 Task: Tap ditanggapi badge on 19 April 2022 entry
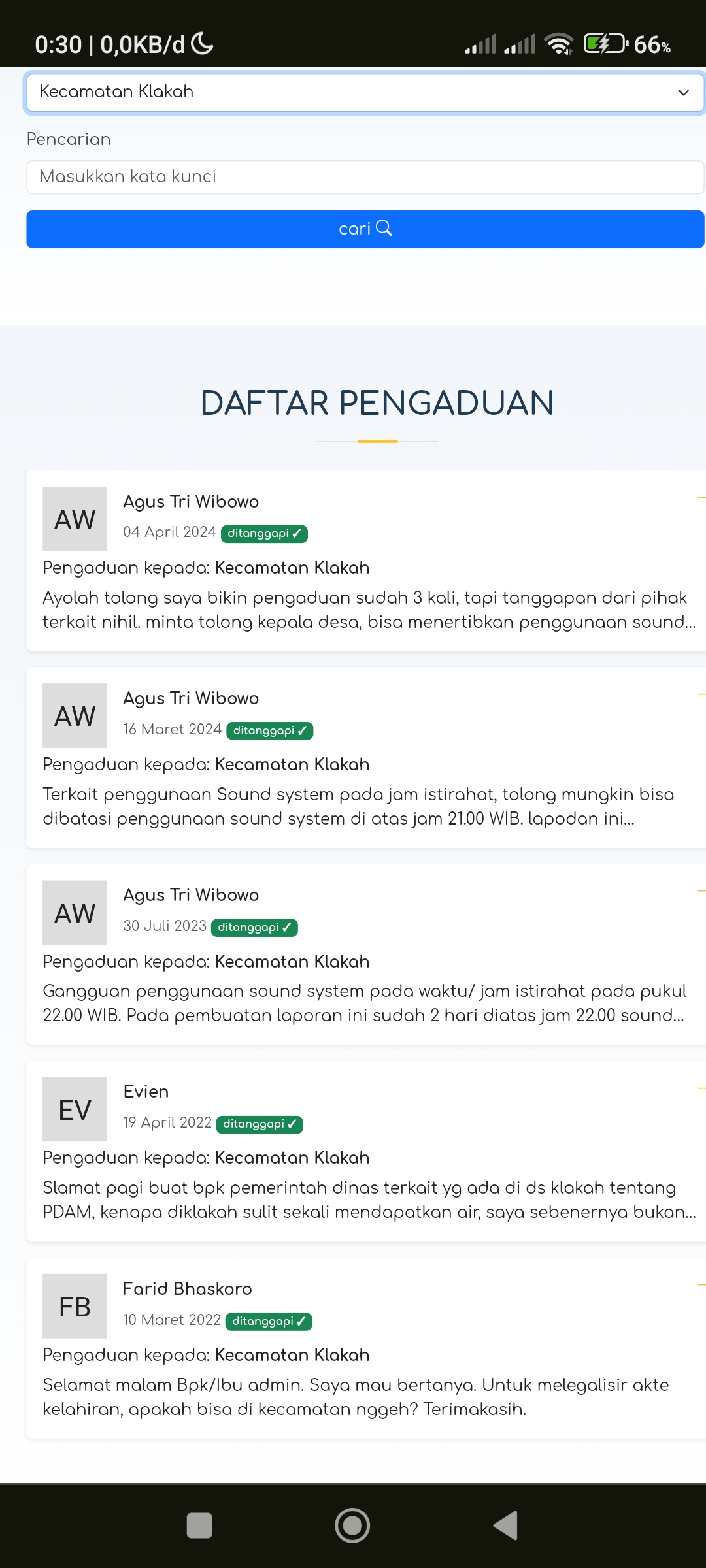pos(260,1124)
